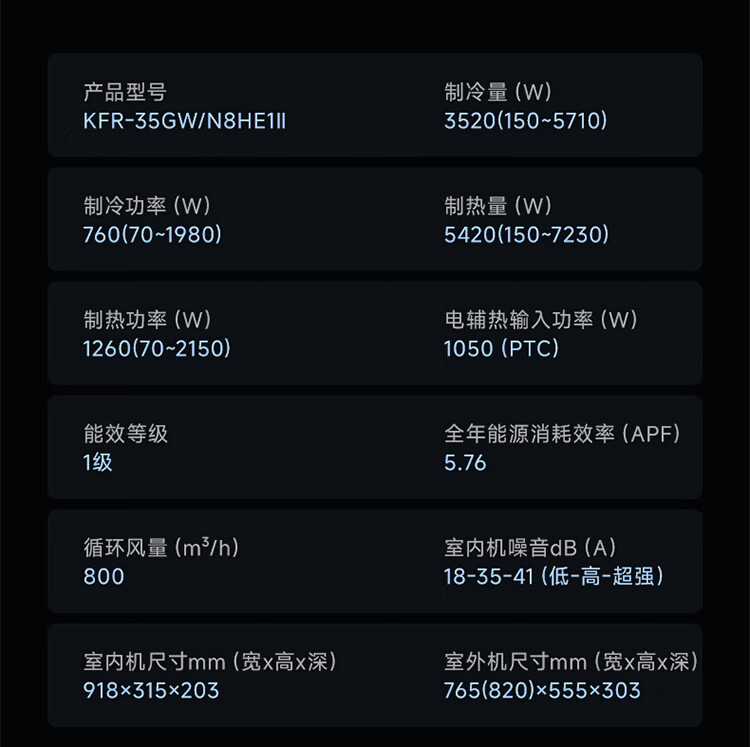
Task: Click the 循环风量 (m³/h) label
Action: tap(161, 548)
